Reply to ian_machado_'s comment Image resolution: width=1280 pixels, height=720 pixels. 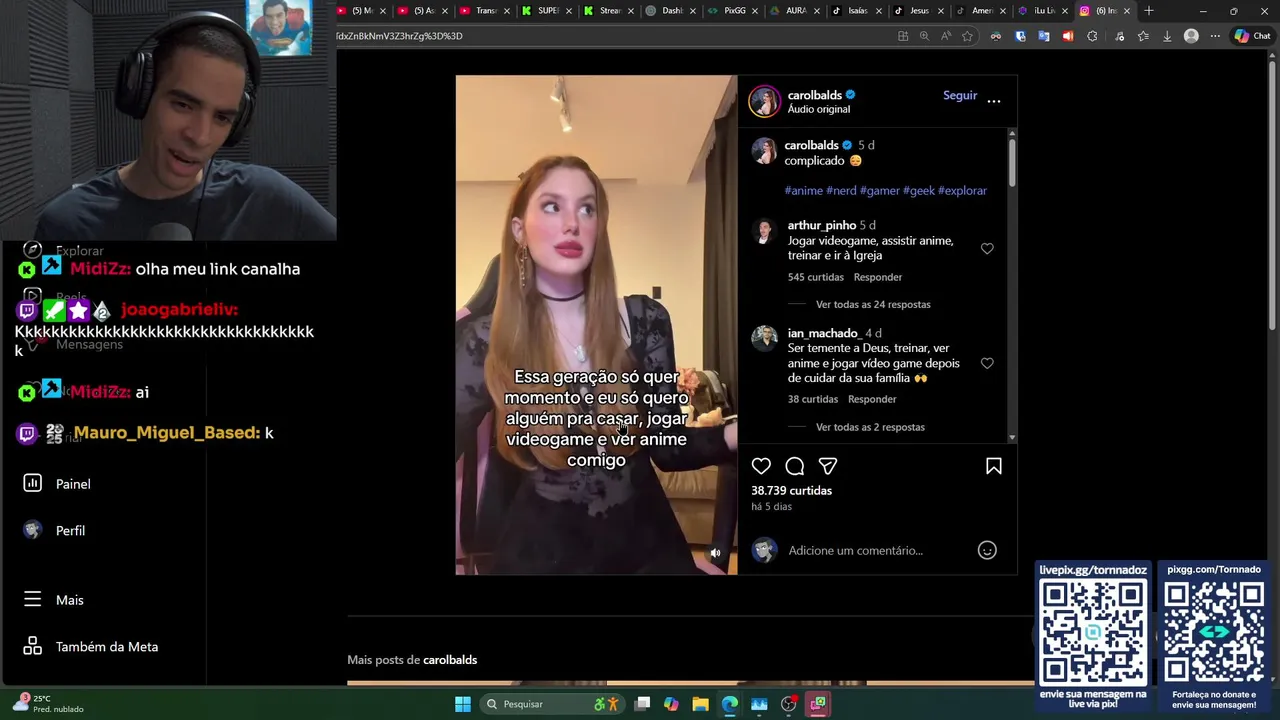click(x=872, y=399)
